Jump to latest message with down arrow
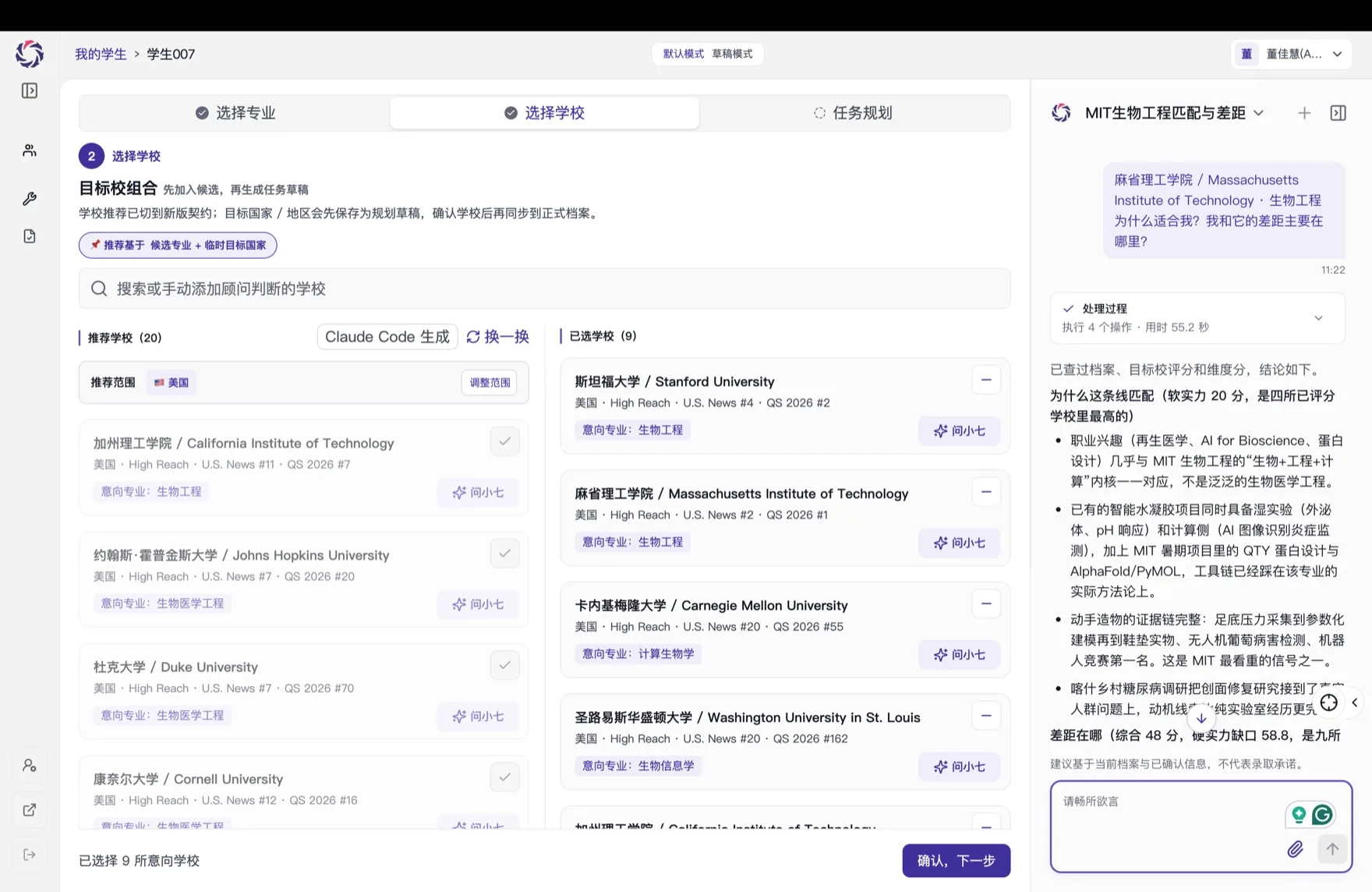Image resolution: width=1372 pixels, height=892 pixels. point(1201,718)
